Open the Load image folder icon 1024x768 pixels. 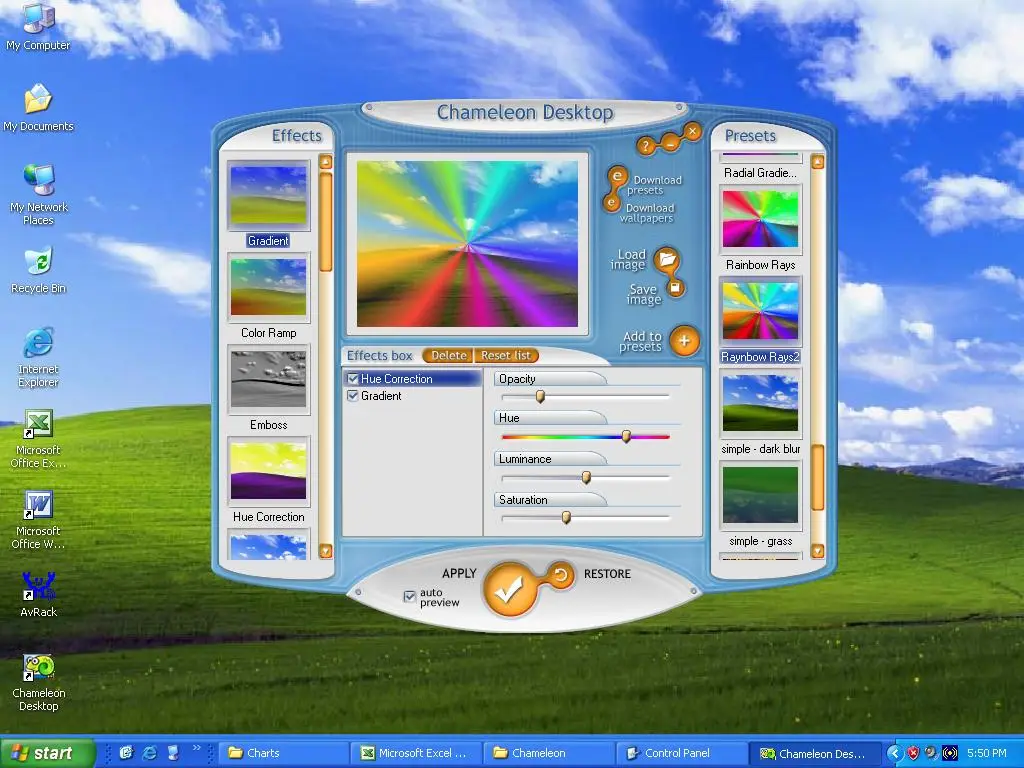click(667, 259)
